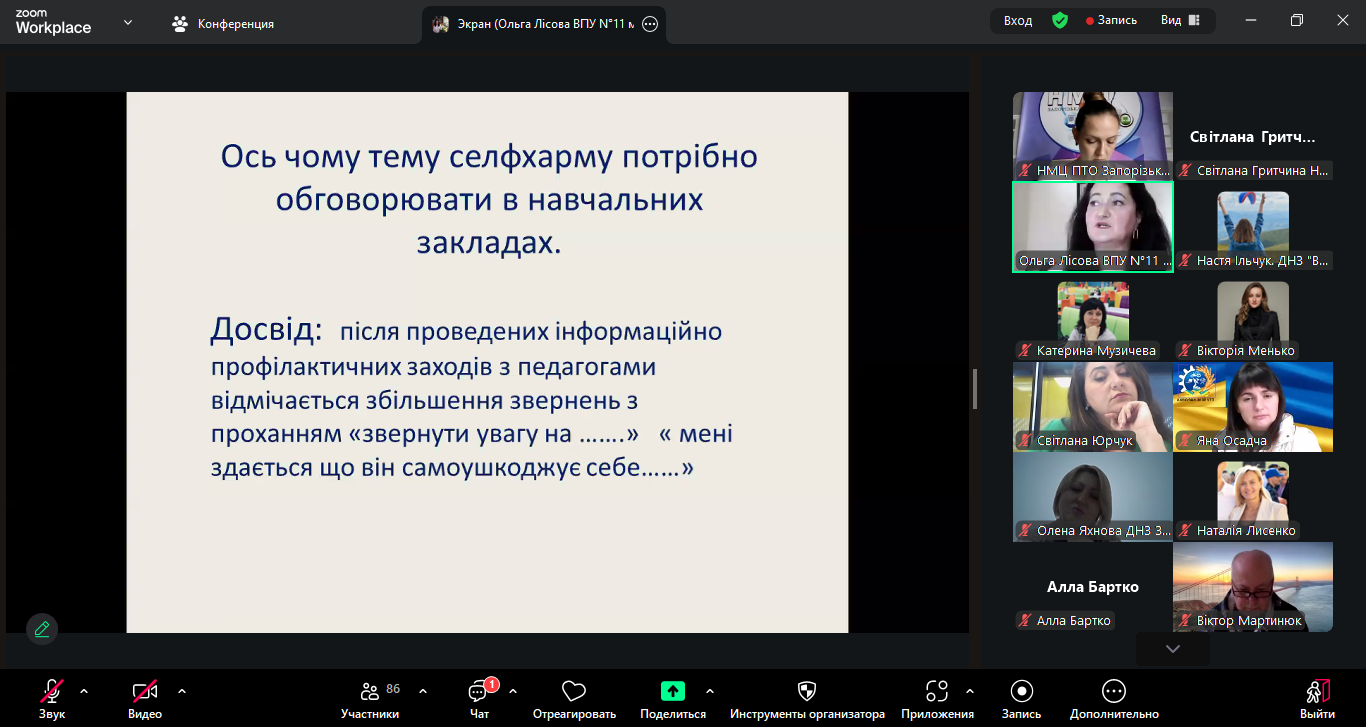Viewport: 1366px width, 728px height.
Task: Expand audio options arrow next to Звук
Action: pyautogui.click(x=84, y=691)
